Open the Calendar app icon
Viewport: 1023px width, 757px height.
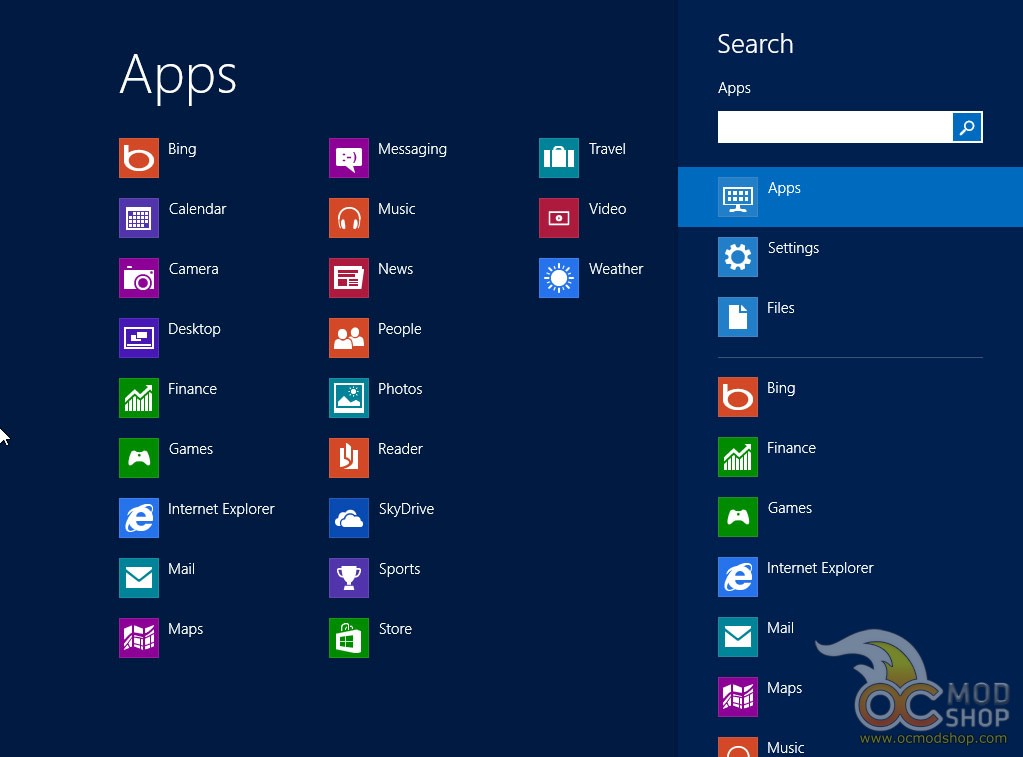pos(138,218)
